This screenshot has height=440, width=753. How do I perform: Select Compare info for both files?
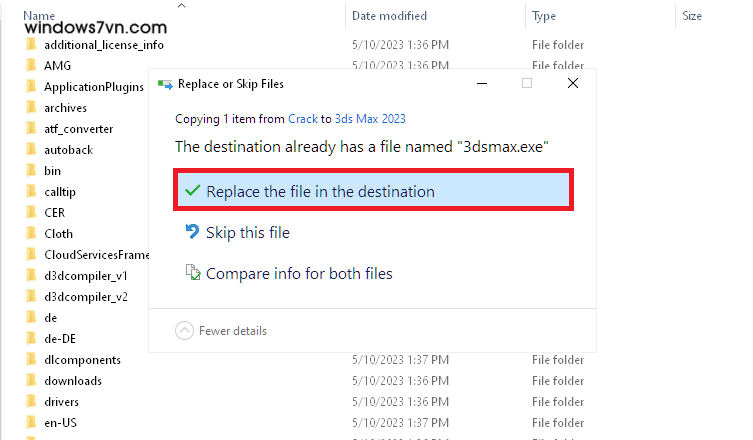tap(299, 273)
